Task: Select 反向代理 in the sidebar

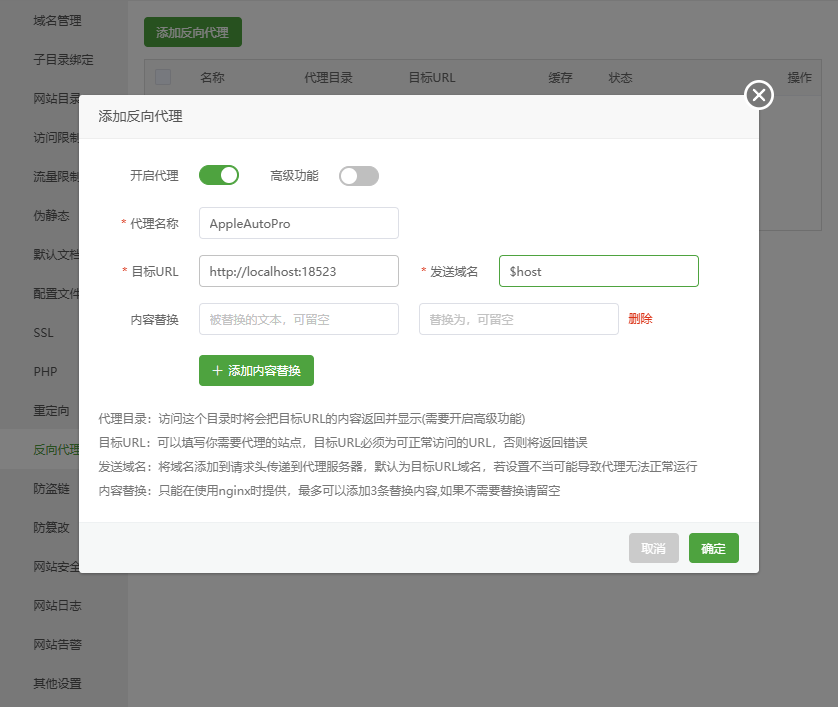Action: coord(56,450)
